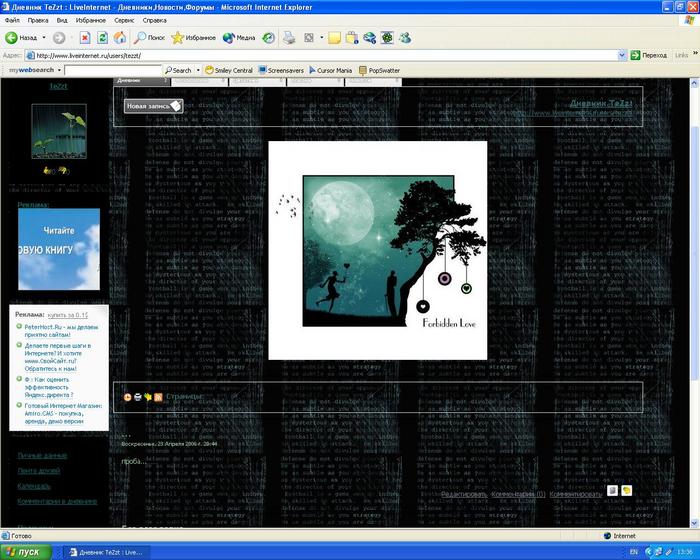Open the Файл menu
The height and width of the screenshot is (560, 700).
(12, 20)
